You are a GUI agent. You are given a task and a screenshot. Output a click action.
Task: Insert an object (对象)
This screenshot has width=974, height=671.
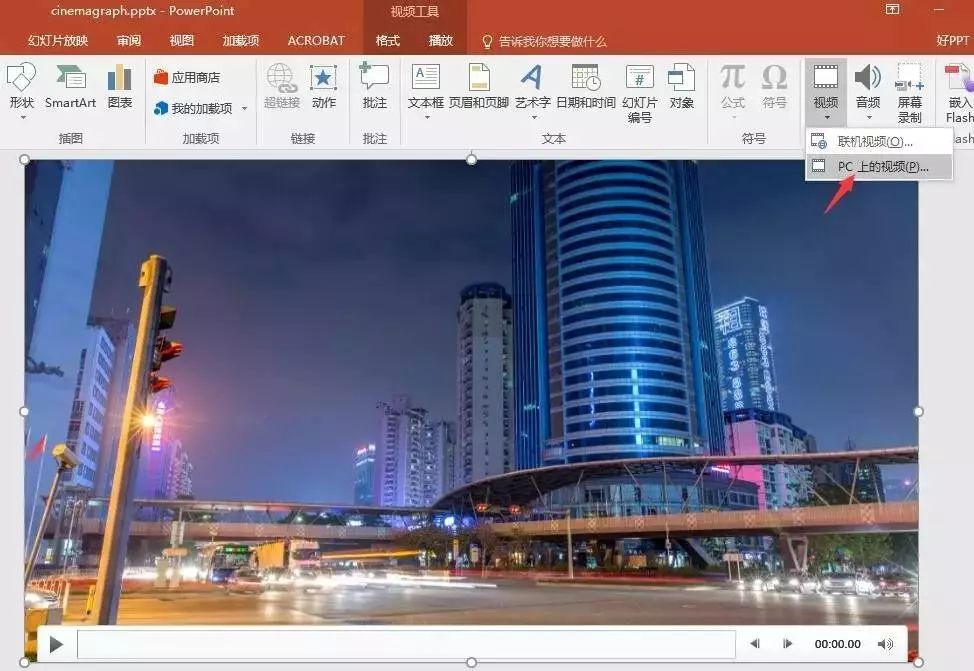coord(681,87)
